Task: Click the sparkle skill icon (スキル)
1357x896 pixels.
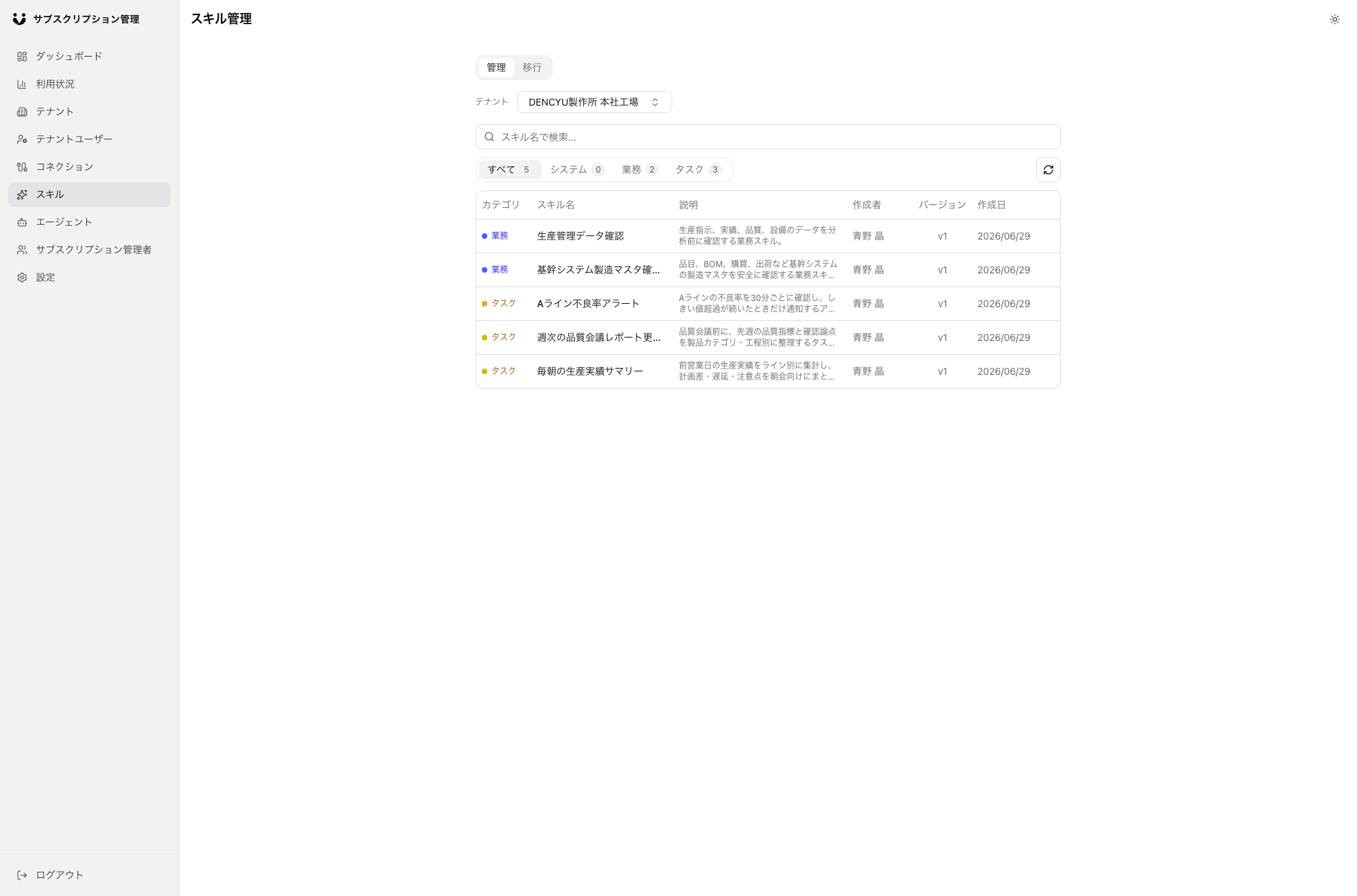Action: [x=22, y=195]
